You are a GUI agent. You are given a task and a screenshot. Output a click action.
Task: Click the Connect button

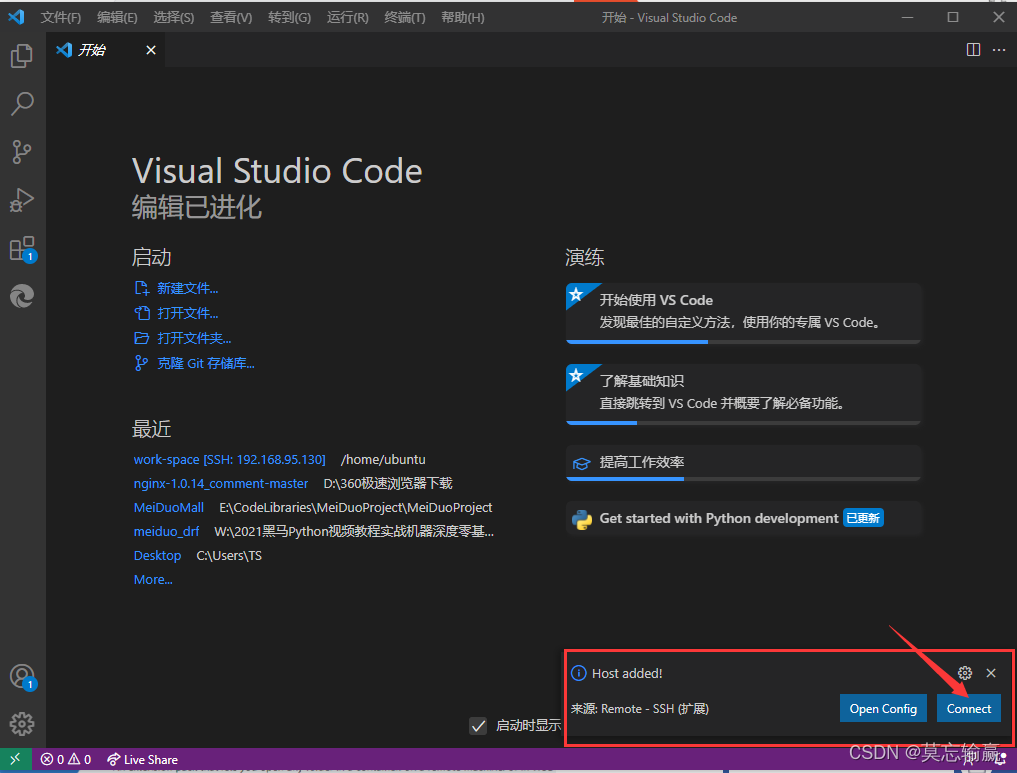coord(968,708)
